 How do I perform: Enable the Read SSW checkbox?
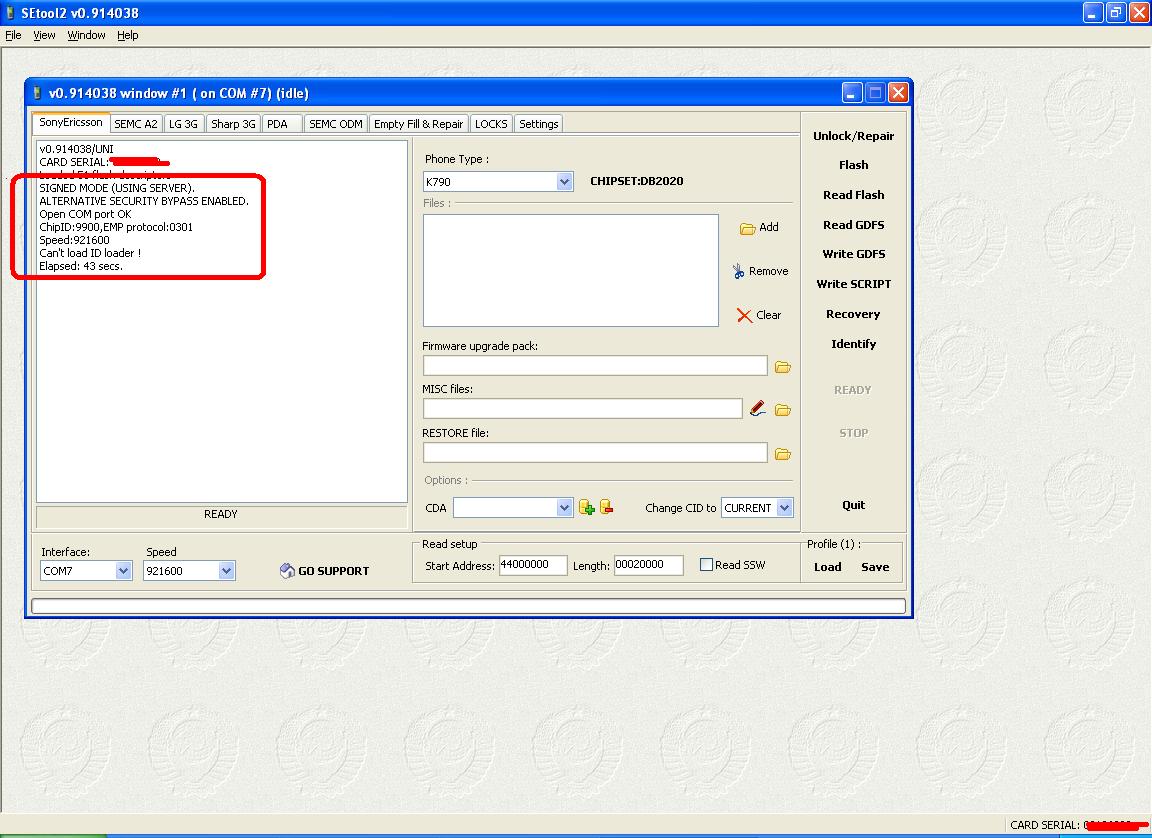[706, 565]
